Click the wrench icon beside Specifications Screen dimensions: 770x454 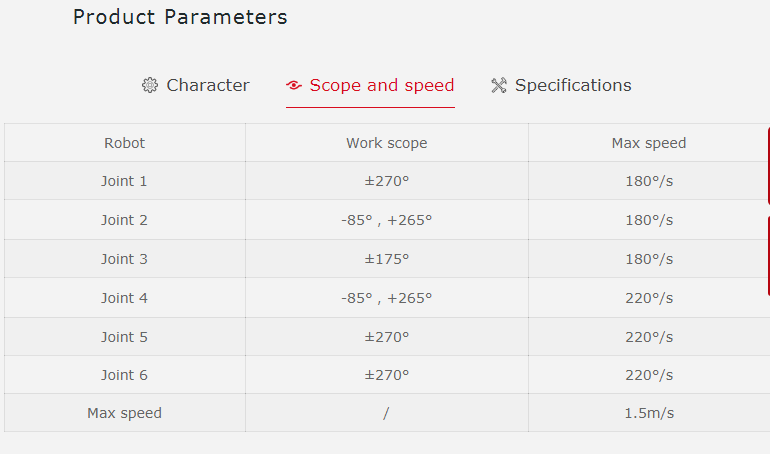[x=499, y=86]
